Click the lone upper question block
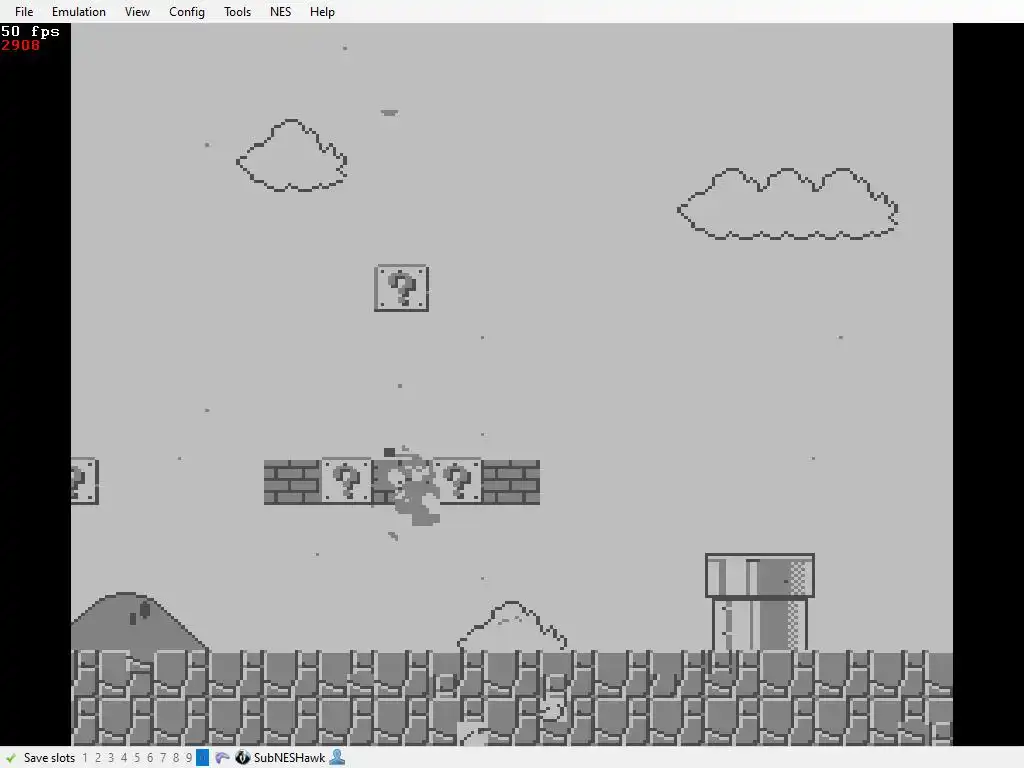Screen dimensions: 1024x768 pos(402,288)
